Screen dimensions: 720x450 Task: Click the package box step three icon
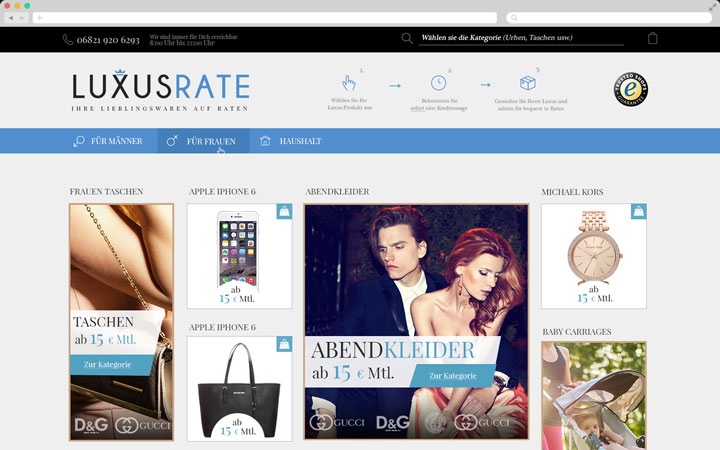pyautogui.click(x=528, y=83)
